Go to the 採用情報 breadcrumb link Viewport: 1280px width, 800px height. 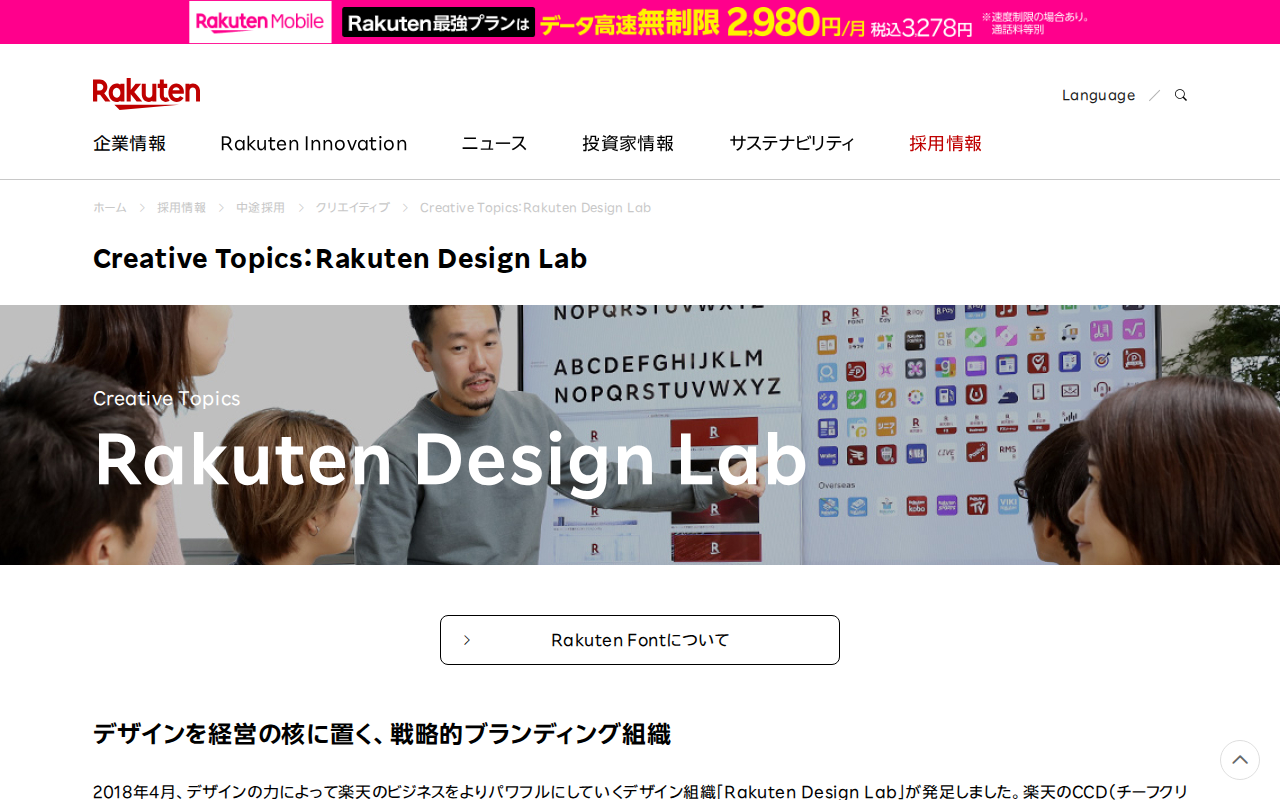tap(181, 208)
